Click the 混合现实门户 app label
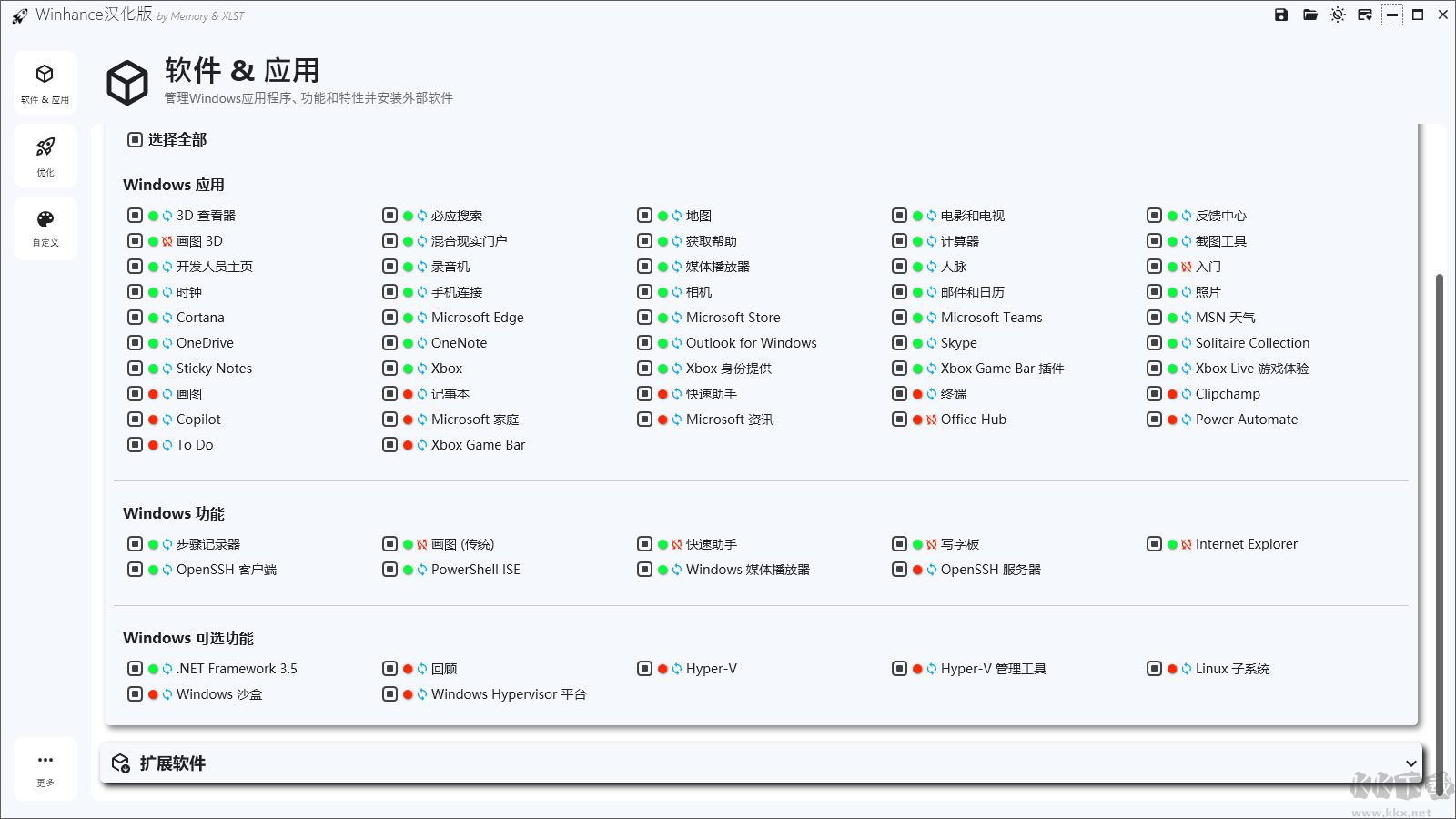1456x819 pixels. tap(470, 241)
